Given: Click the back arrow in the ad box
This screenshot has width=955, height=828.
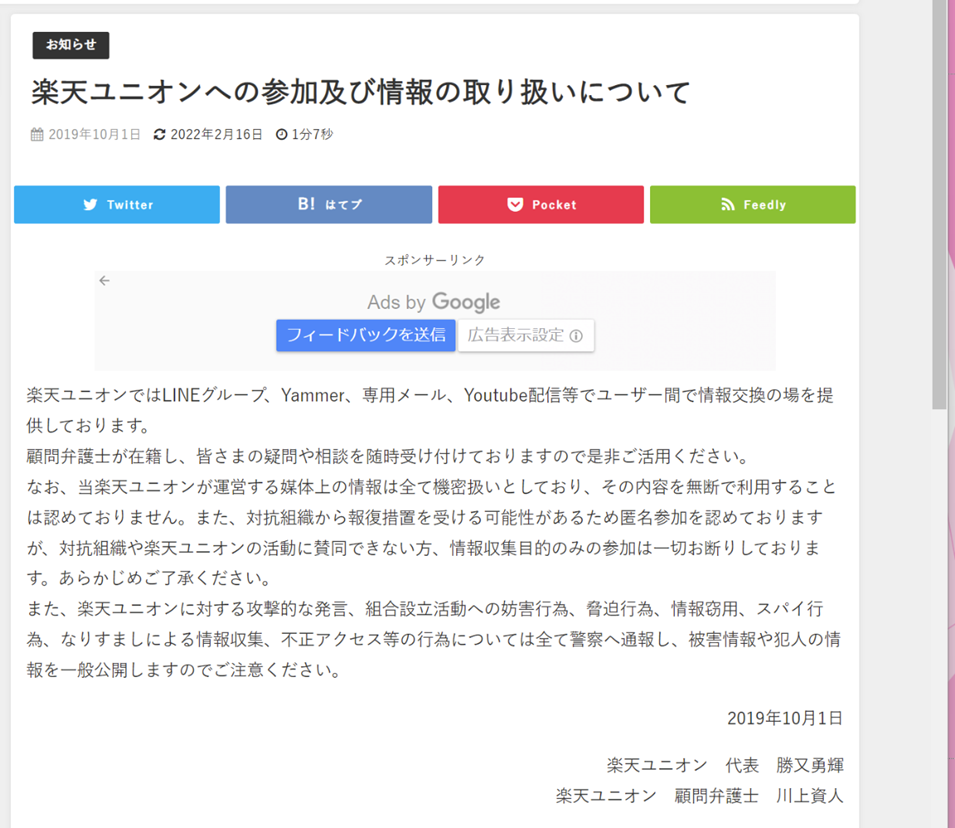Looking at the screenshot, I should click(x=105, y=280).
